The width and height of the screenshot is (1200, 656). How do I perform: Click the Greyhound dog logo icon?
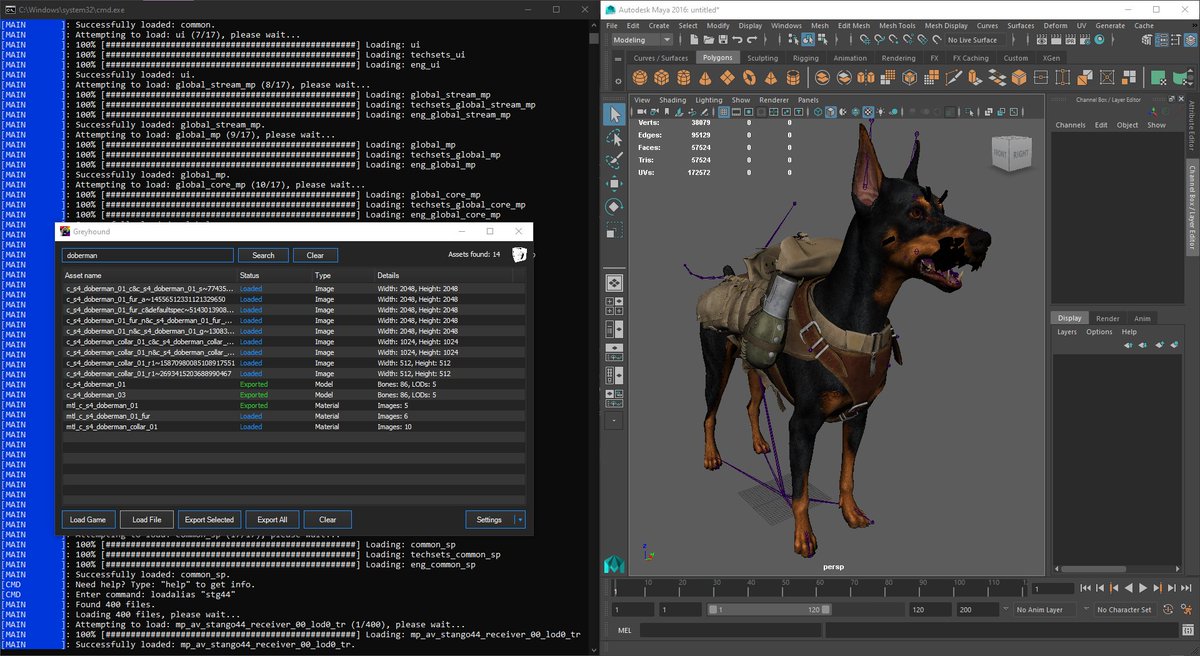(x=519, y=255)
